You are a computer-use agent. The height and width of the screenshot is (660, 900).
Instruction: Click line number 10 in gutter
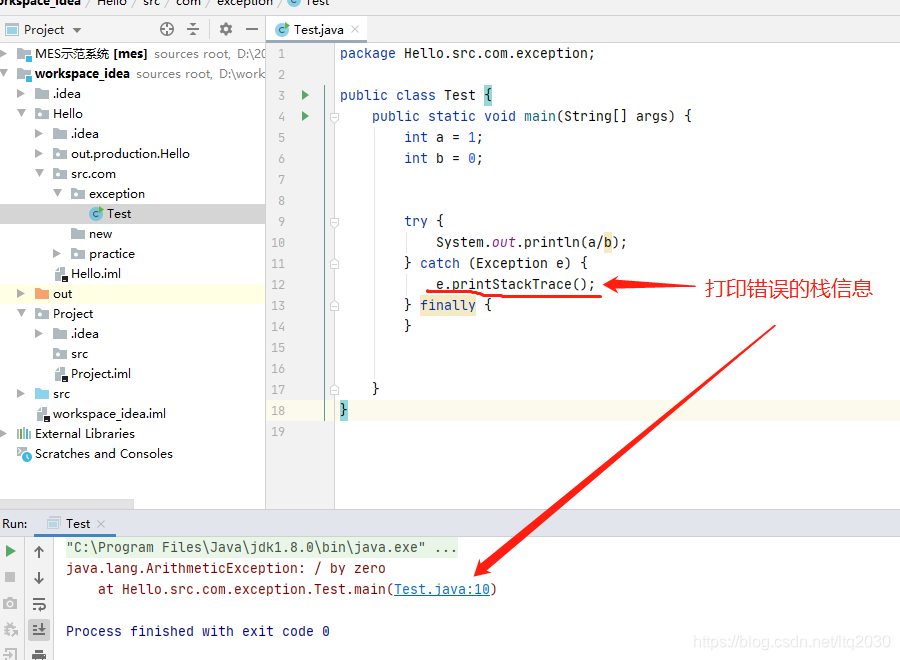[278, 242]
